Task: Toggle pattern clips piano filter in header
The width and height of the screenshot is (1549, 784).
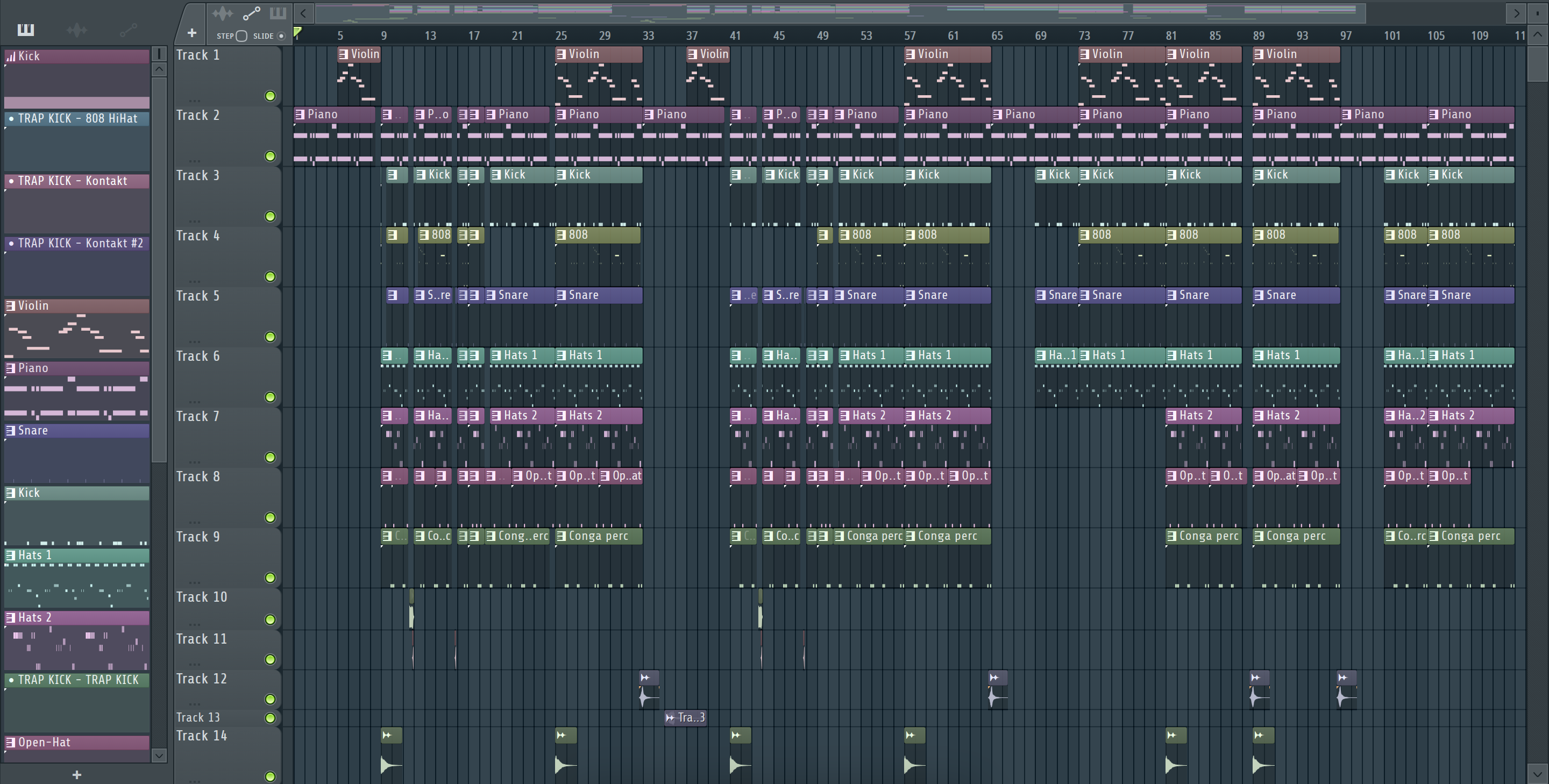Action: (278, 12)
